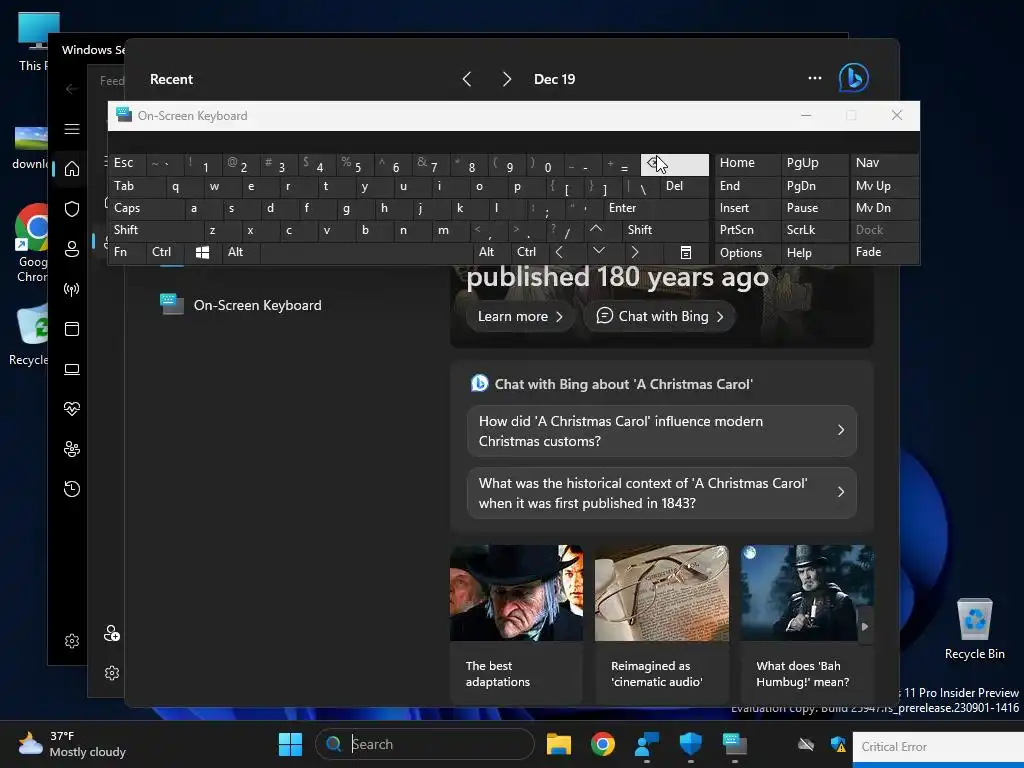Open App & browser control window icon
This screenshot has width=1024, height=768.
(x=72, y=328)
